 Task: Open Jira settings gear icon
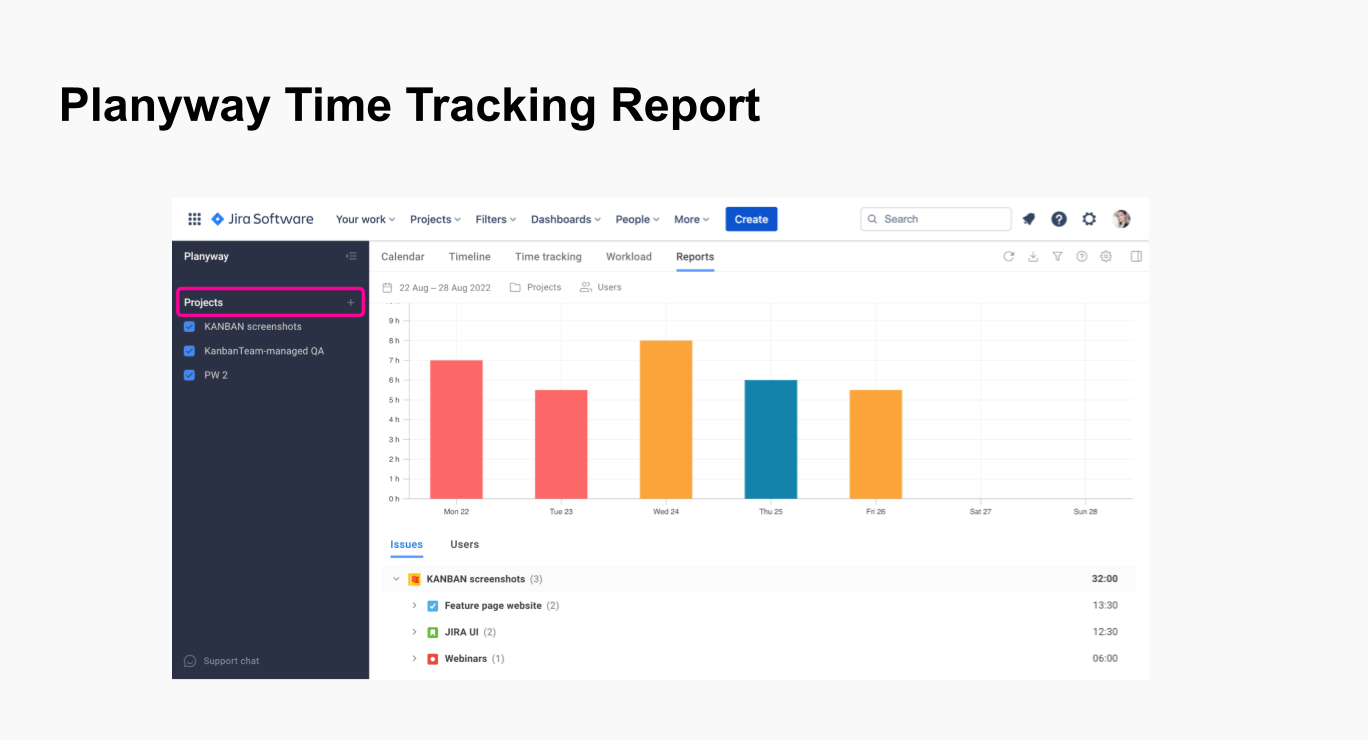[1089, 219]
